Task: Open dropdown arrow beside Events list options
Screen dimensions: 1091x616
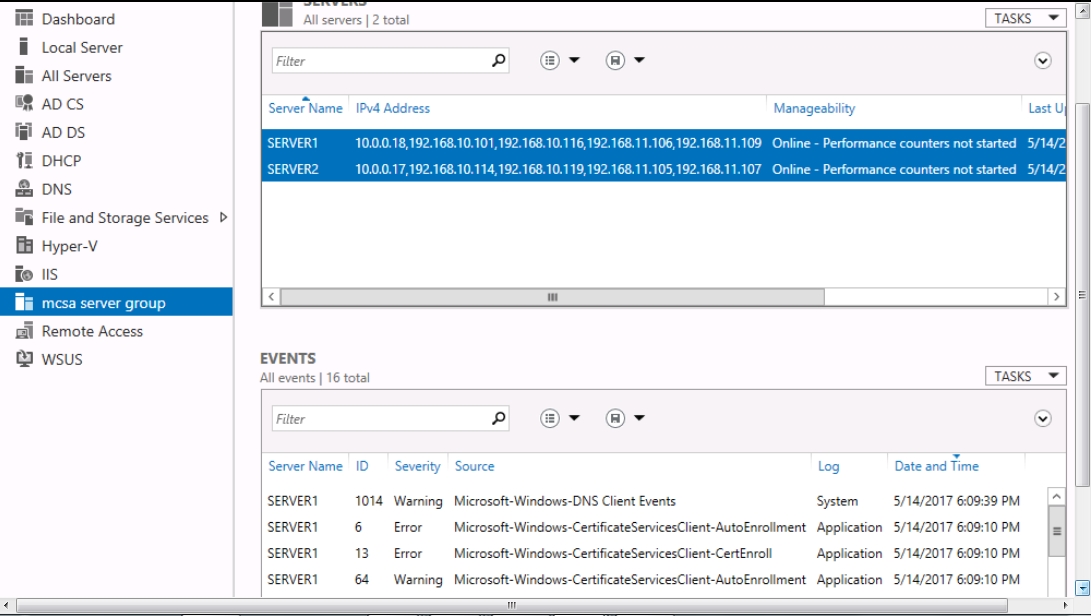Action: click(x=574, y=418)
